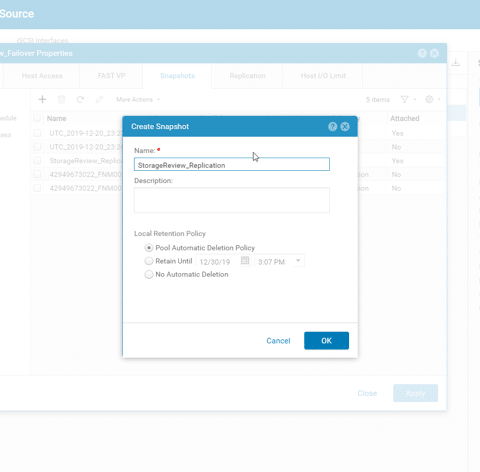480x472 pixels.
Task: Check the second UTC_2019-12-20 snapshot row
Action: tap(37, 147)
